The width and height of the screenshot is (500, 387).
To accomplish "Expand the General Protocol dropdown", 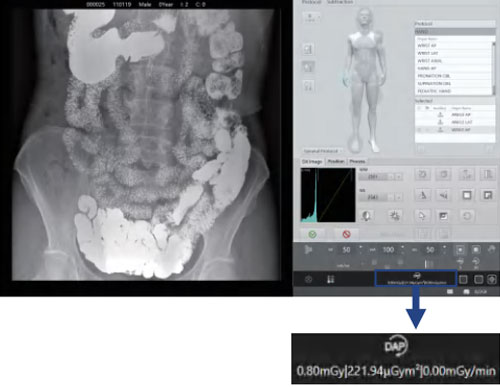I will [x=323, y=151].
